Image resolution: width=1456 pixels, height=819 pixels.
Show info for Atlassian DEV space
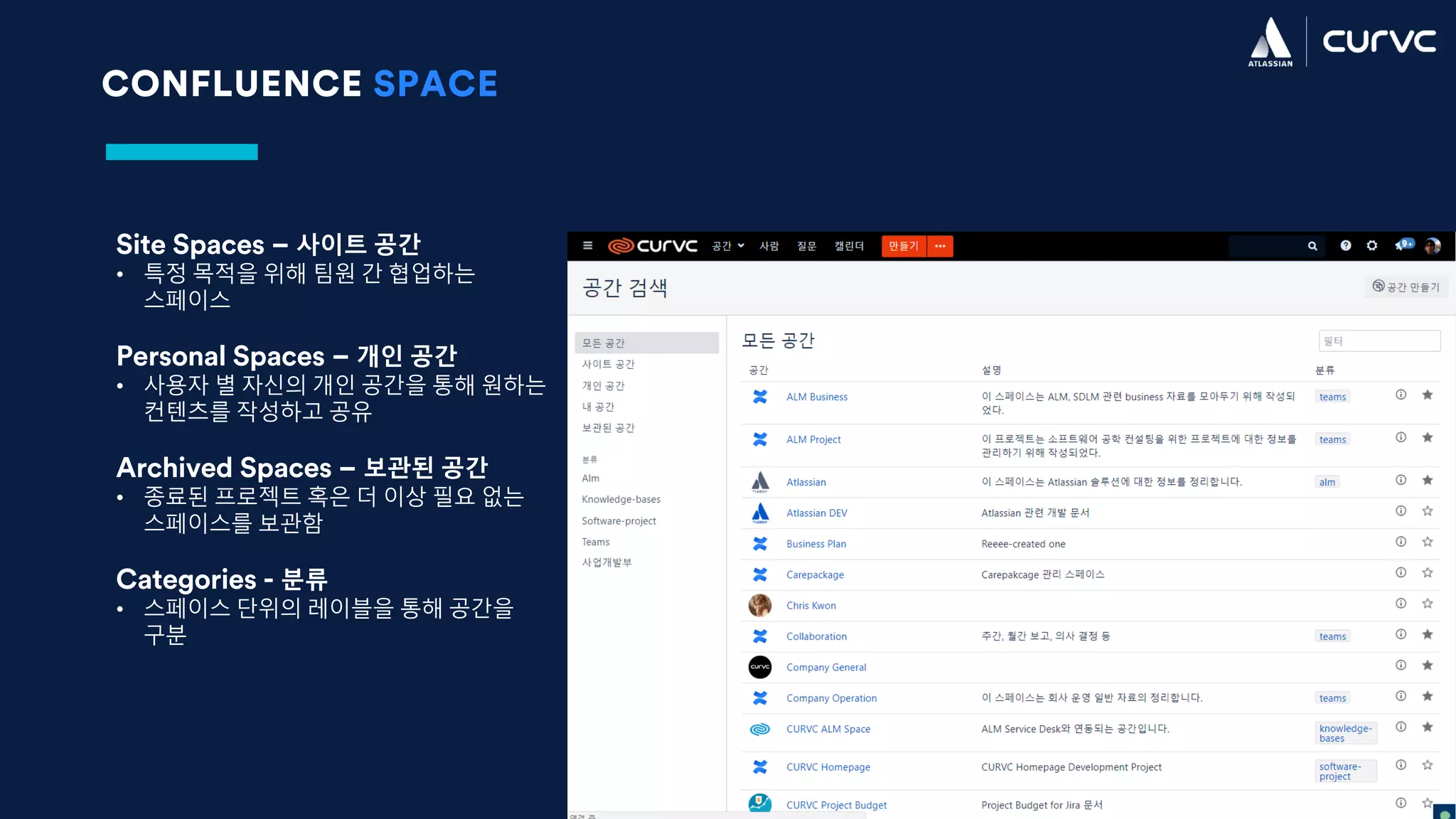coord(1401,510)
